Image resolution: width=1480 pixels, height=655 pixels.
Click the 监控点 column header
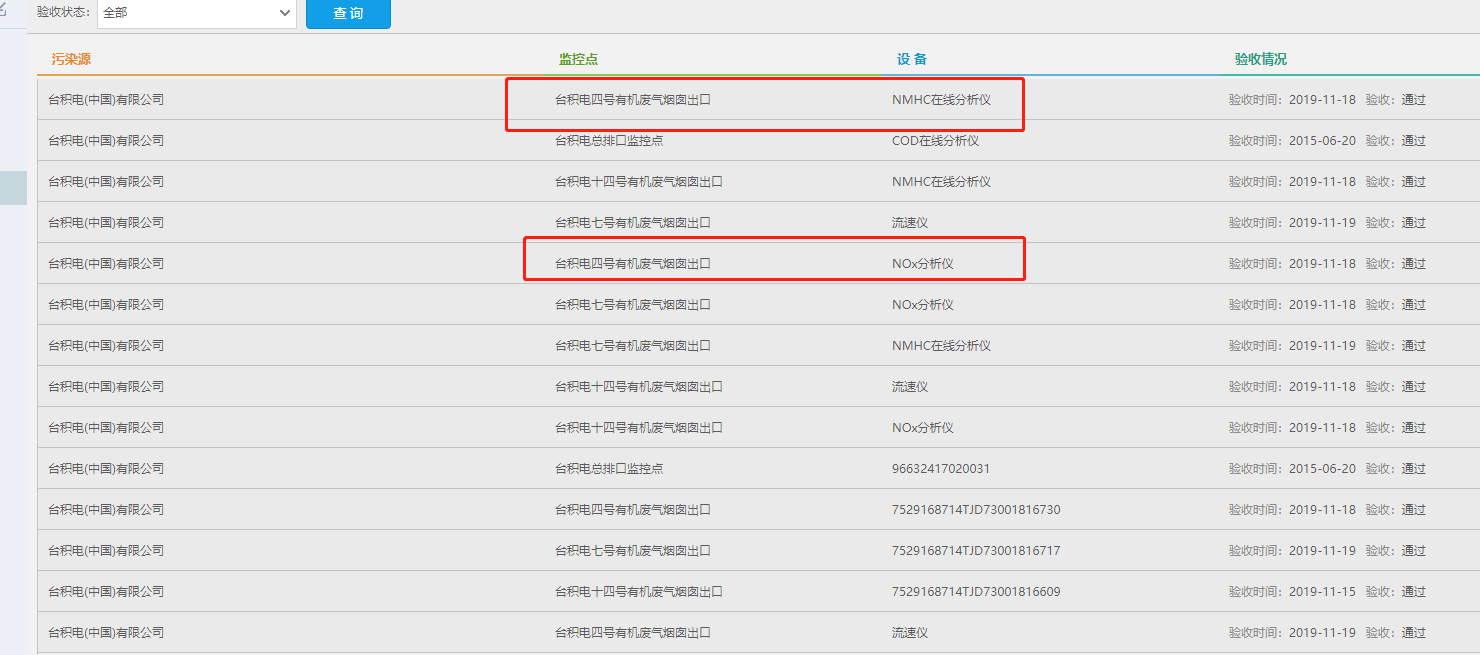pyautogui.click(x=579, y=59)
